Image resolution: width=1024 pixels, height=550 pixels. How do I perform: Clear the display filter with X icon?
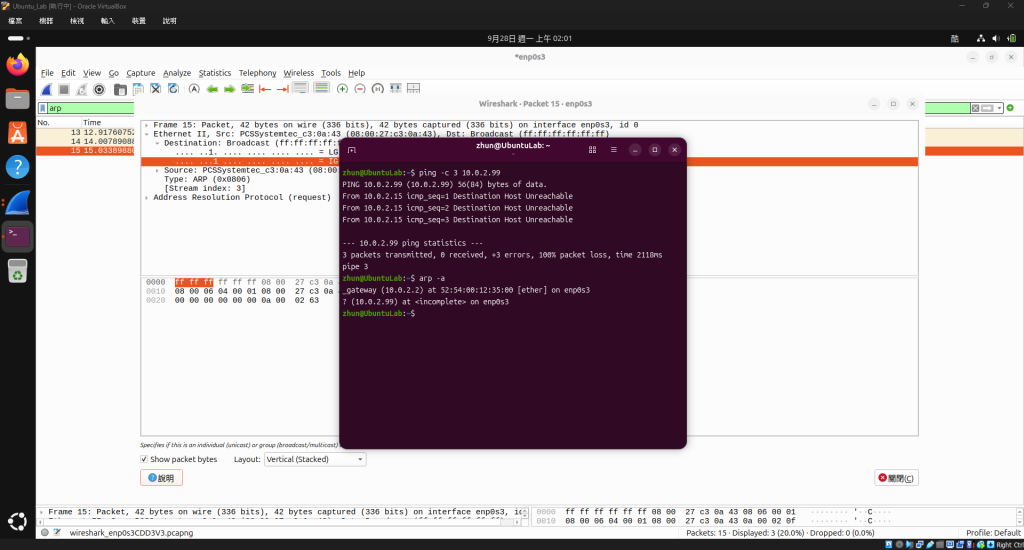click(x=975, y=108)
